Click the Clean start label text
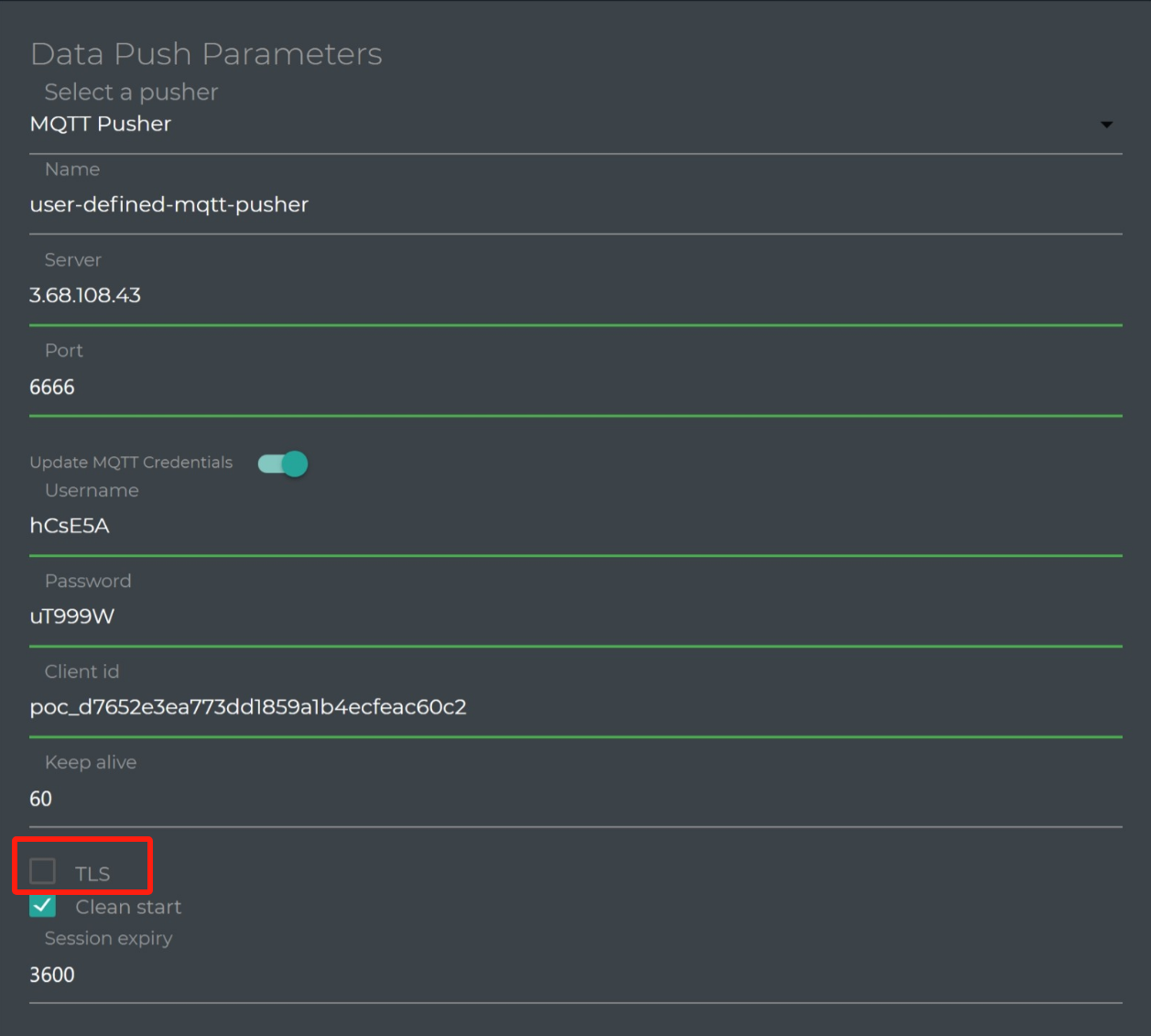This screenshot has width=1151, height=1036. coord(128,907)
